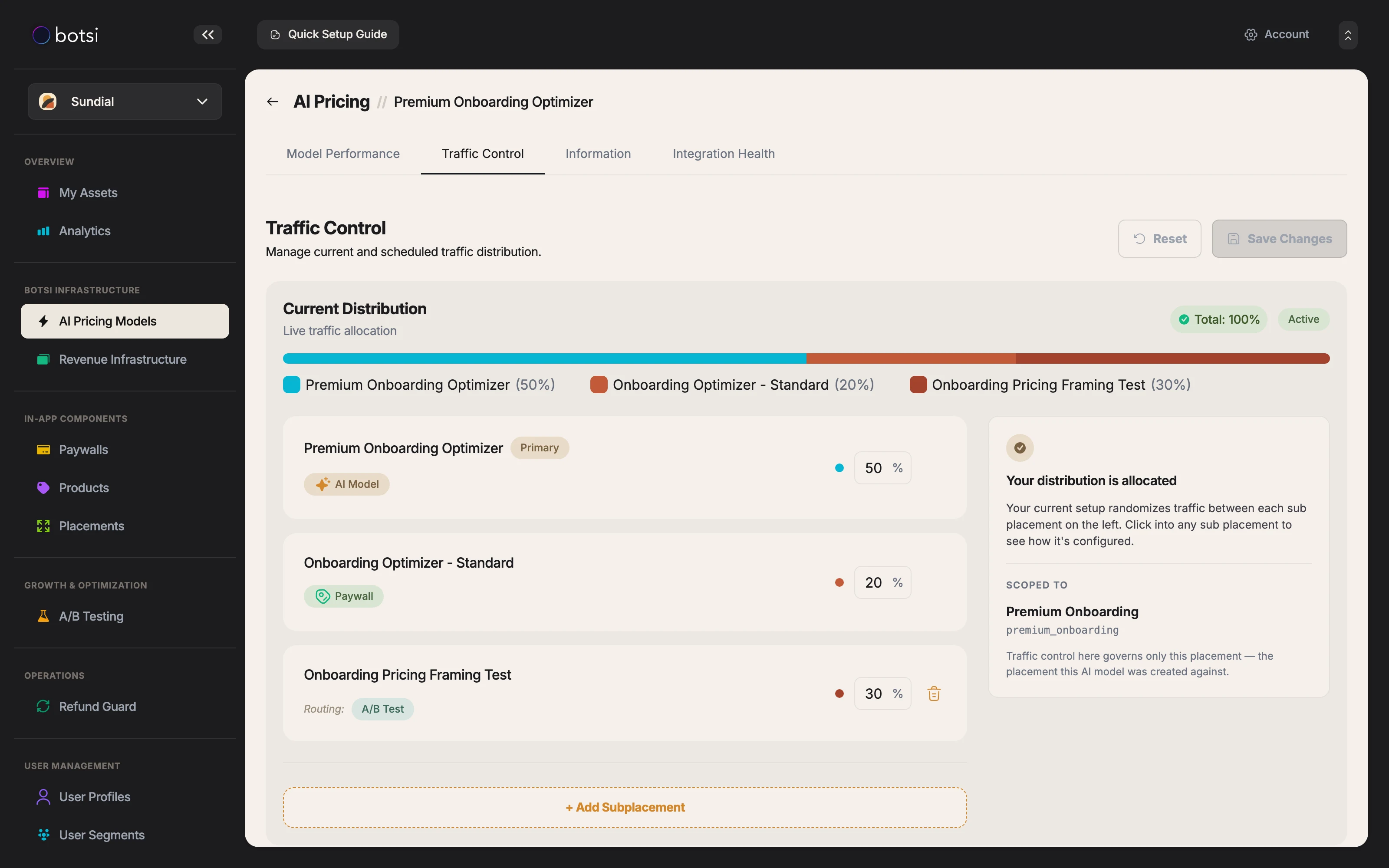The image size is (1389, 868).
Task: Click the AI Model tag
Action: (x=347, y=484)
